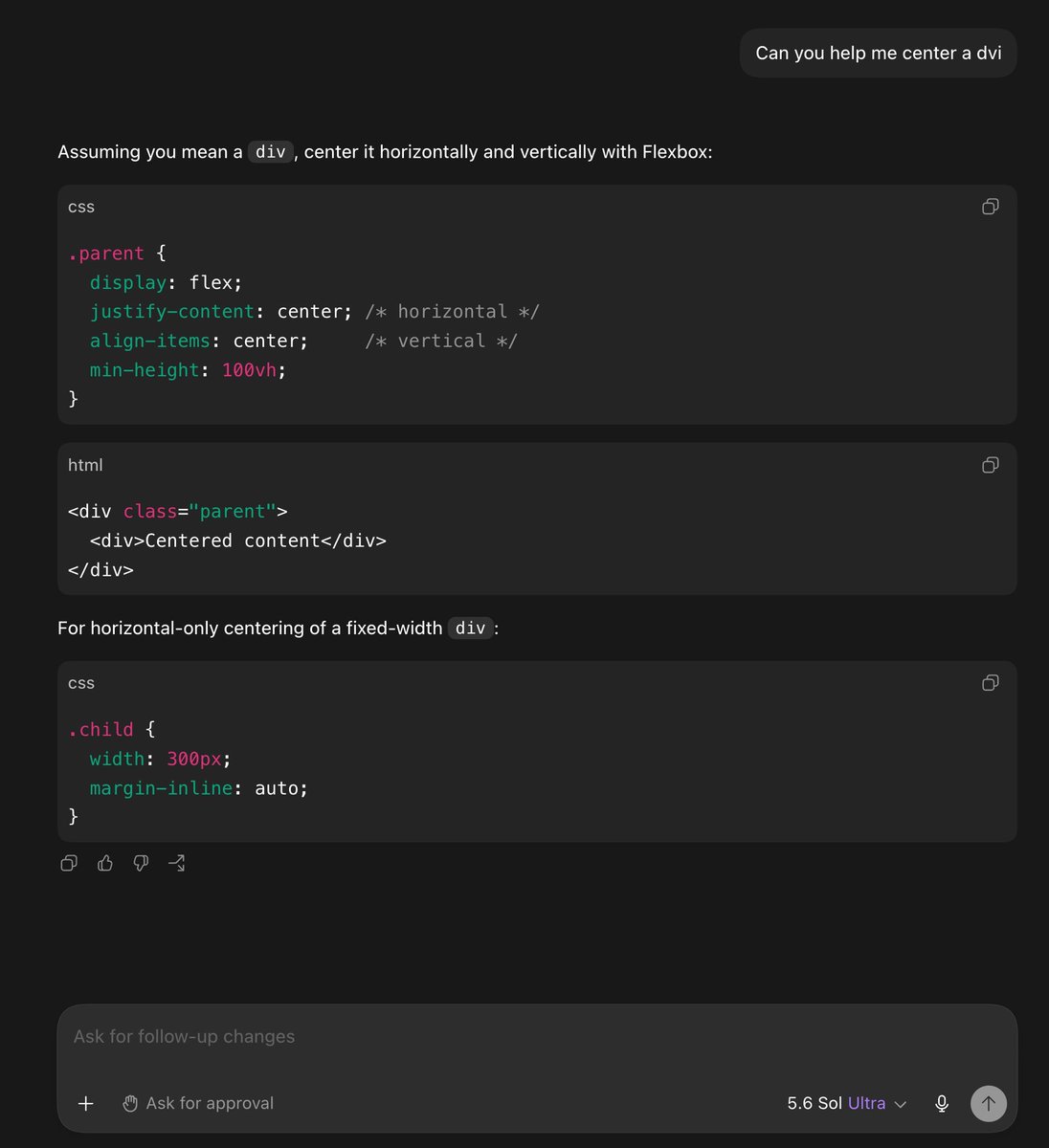Click the inline div code after 'fixed-width'

(470, 629)
